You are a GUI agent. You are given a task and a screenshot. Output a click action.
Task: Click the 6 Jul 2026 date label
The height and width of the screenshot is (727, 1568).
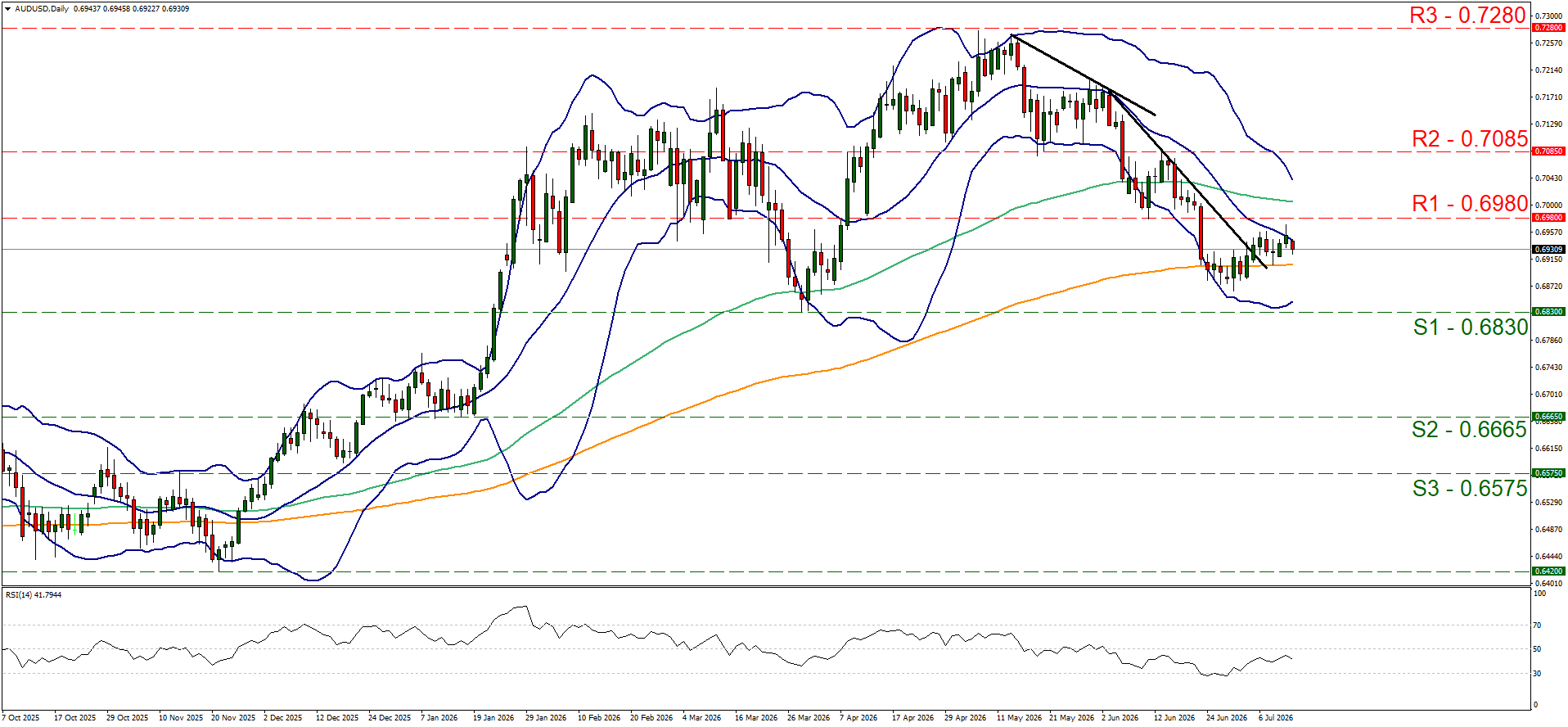coord(1276,718)
